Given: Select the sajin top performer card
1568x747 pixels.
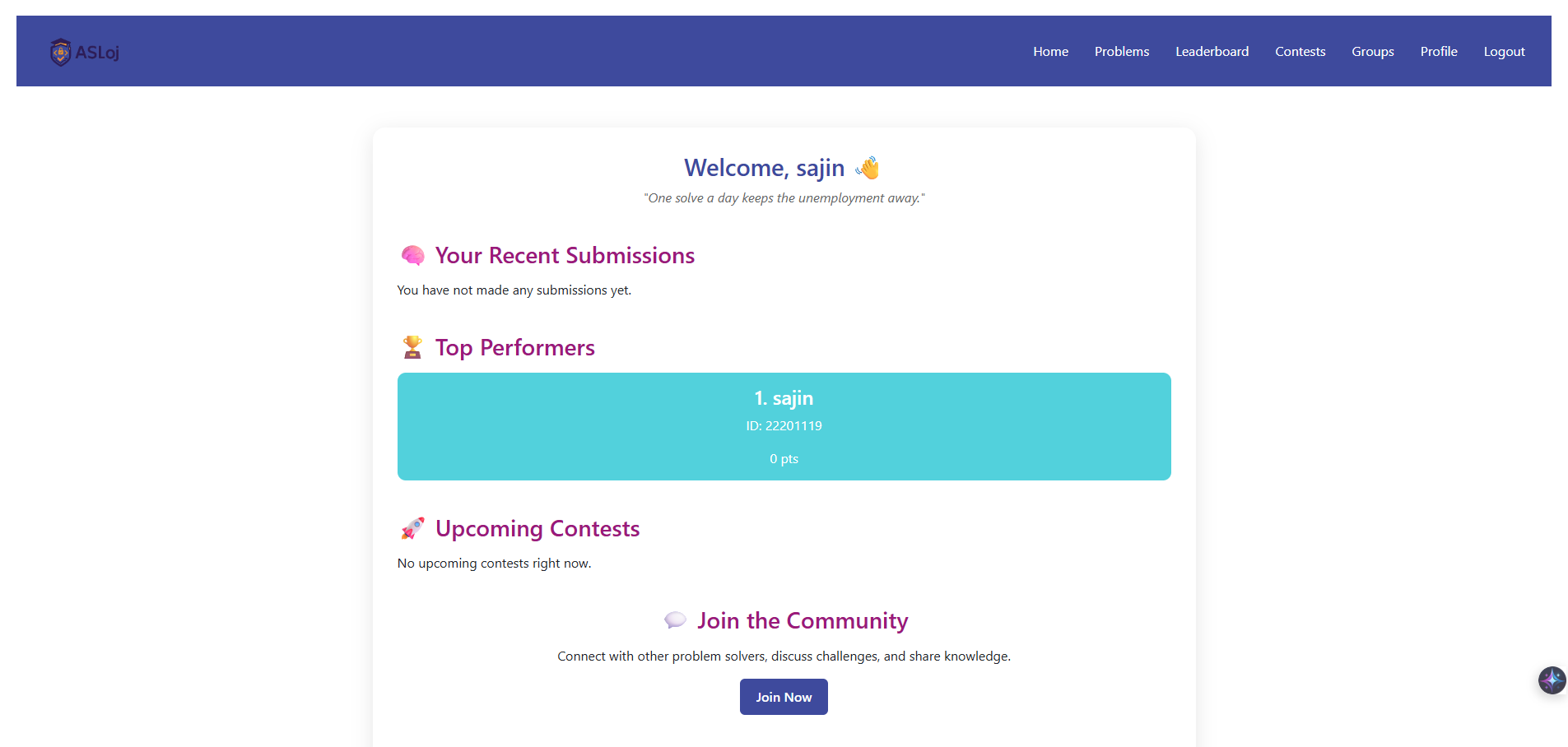Looking at the screenshot, I should [784, 426].
